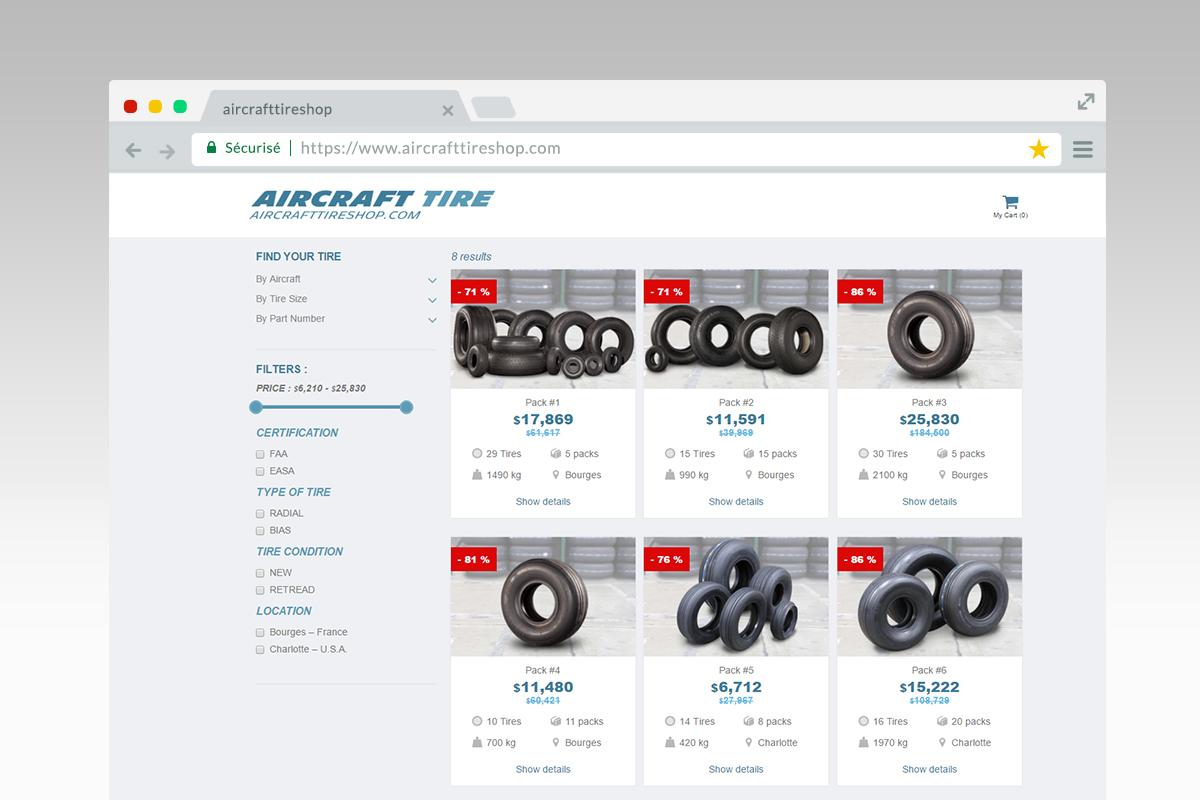Image resolution: width=1200 pixels, height=800 pixels.
Task: Click the weight icon next to 1970 kg
Action: 863,743
